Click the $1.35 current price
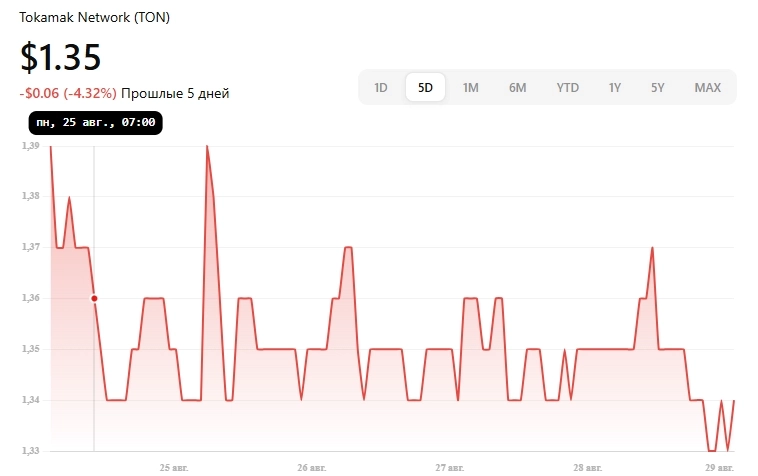This screenshot has width=758, height=476. coord(61,58)
